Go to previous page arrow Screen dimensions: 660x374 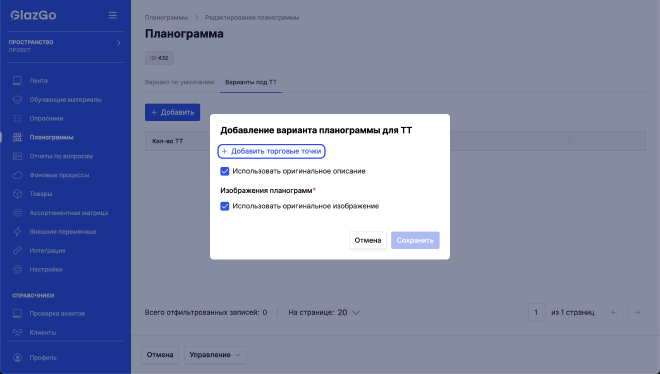tap(614, 313)
